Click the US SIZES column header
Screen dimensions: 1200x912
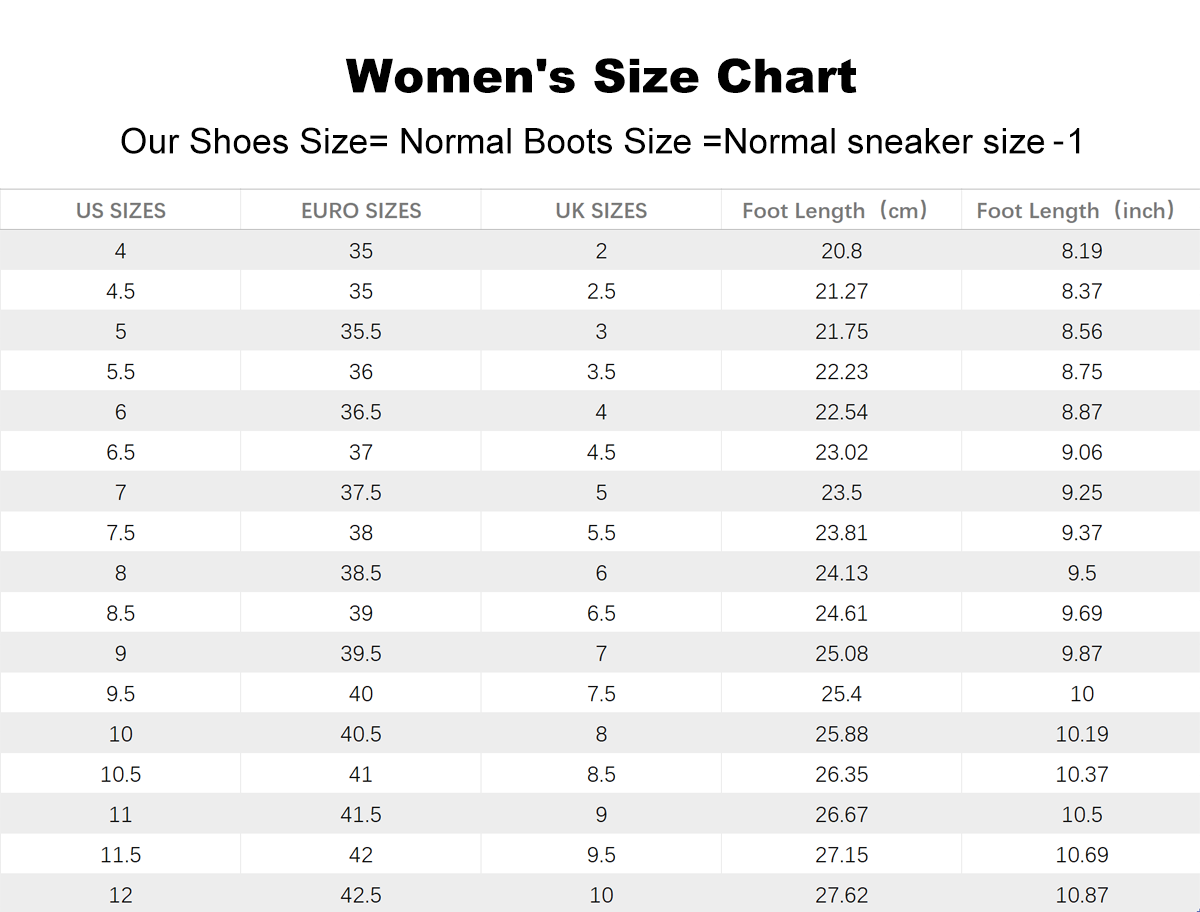pyautogui.click(x=121, y=211)
